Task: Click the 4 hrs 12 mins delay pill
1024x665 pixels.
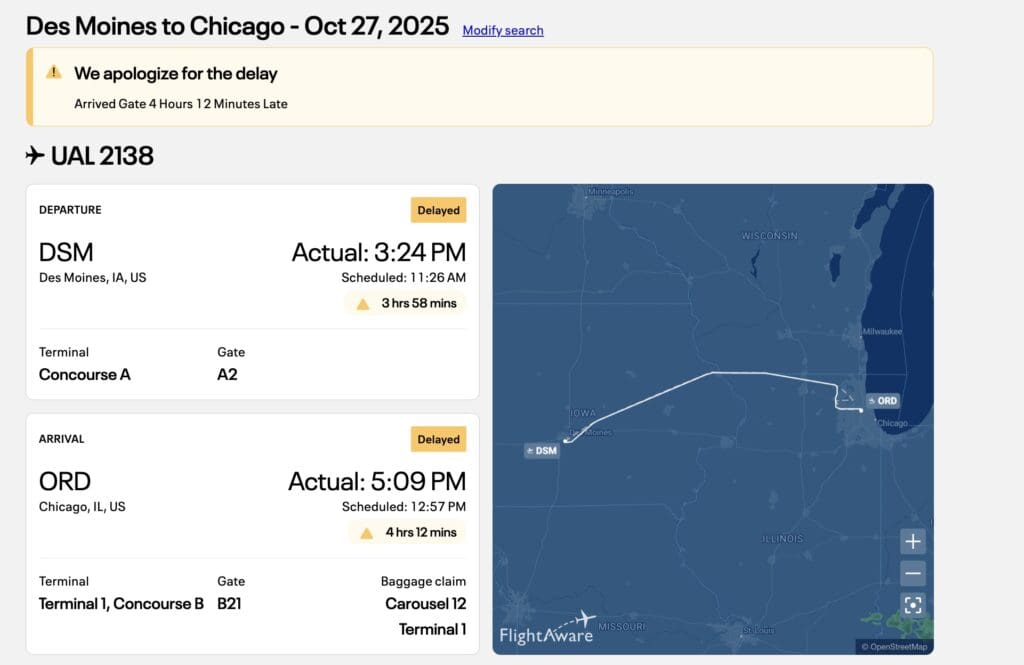Action: click(x=407, y=532)
